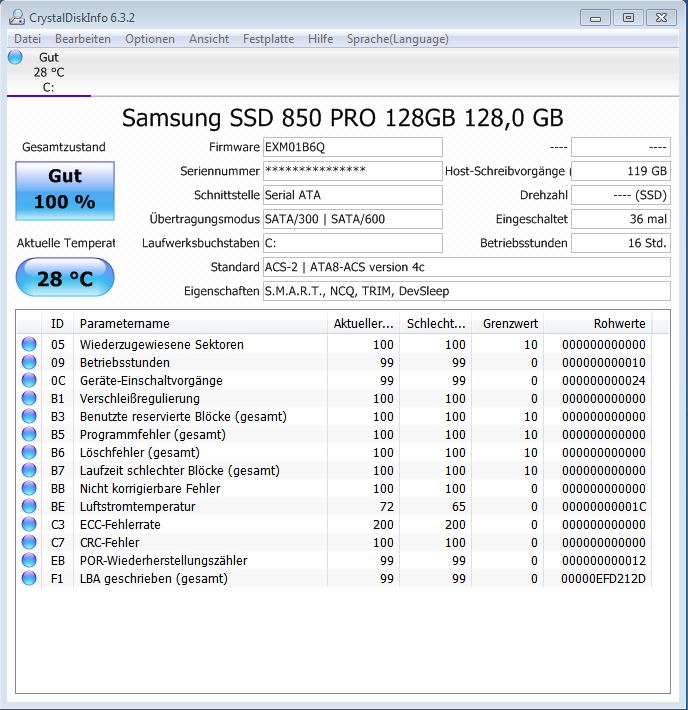Click status orb of Benutzte reservierte Blöcke row

(x=29, y=416)
